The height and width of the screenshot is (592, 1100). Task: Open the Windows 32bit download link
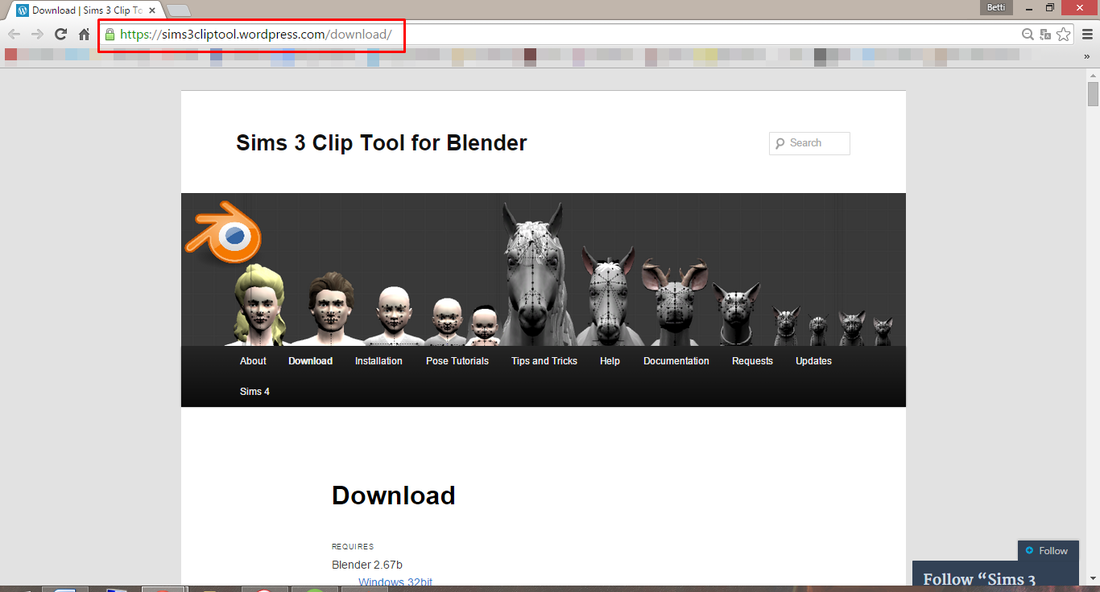395,582
